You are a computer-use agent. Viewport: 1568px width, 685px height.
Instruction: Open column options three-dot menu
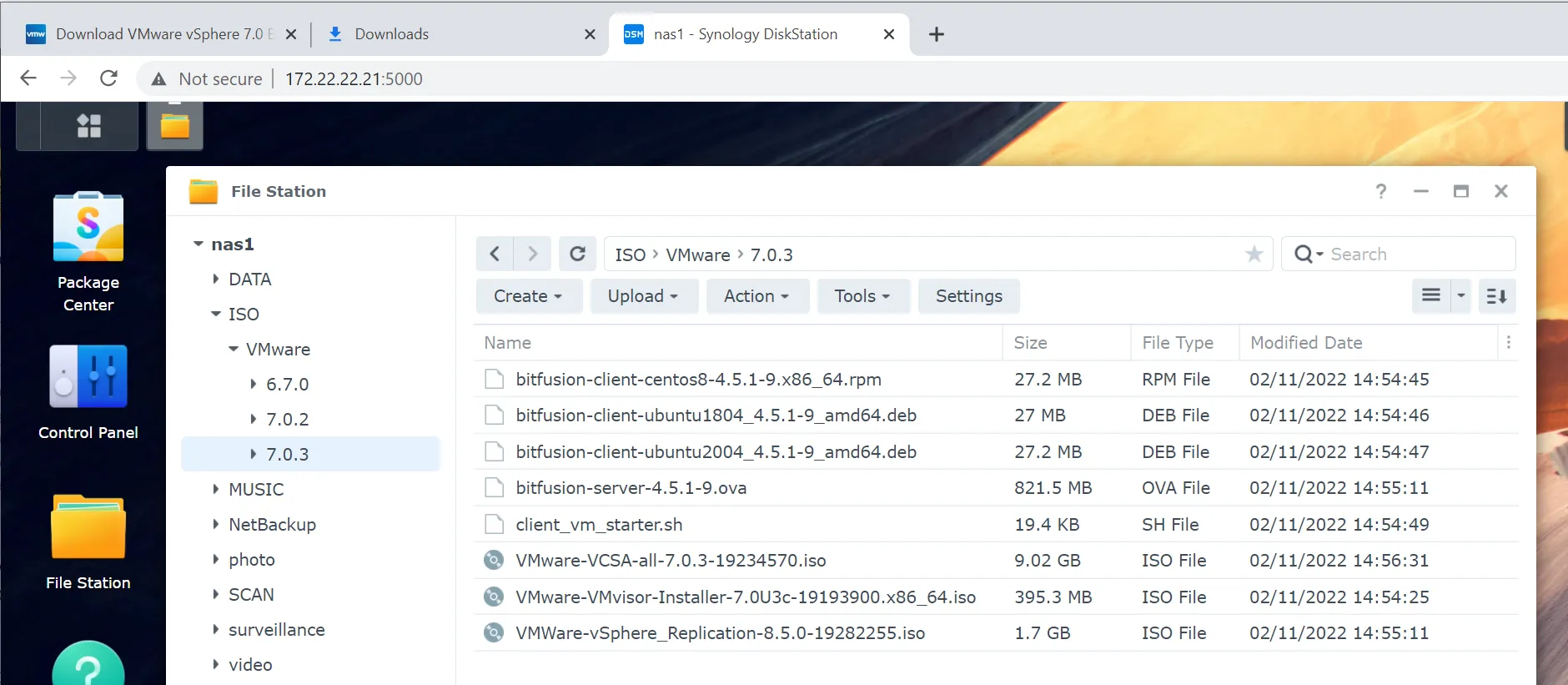coord(1508,342)
